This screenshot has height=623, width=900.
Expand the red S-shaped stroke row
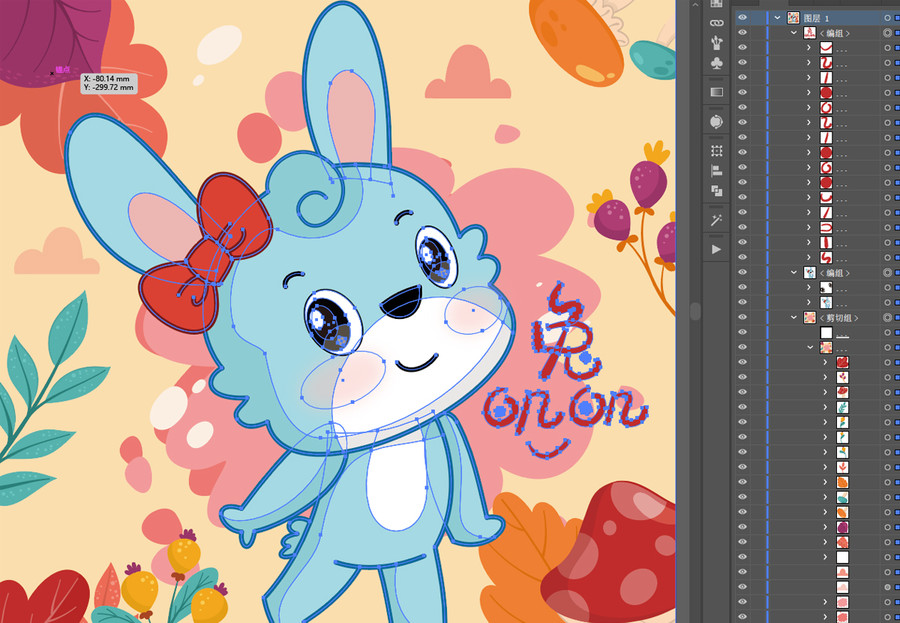coord(809,257)
